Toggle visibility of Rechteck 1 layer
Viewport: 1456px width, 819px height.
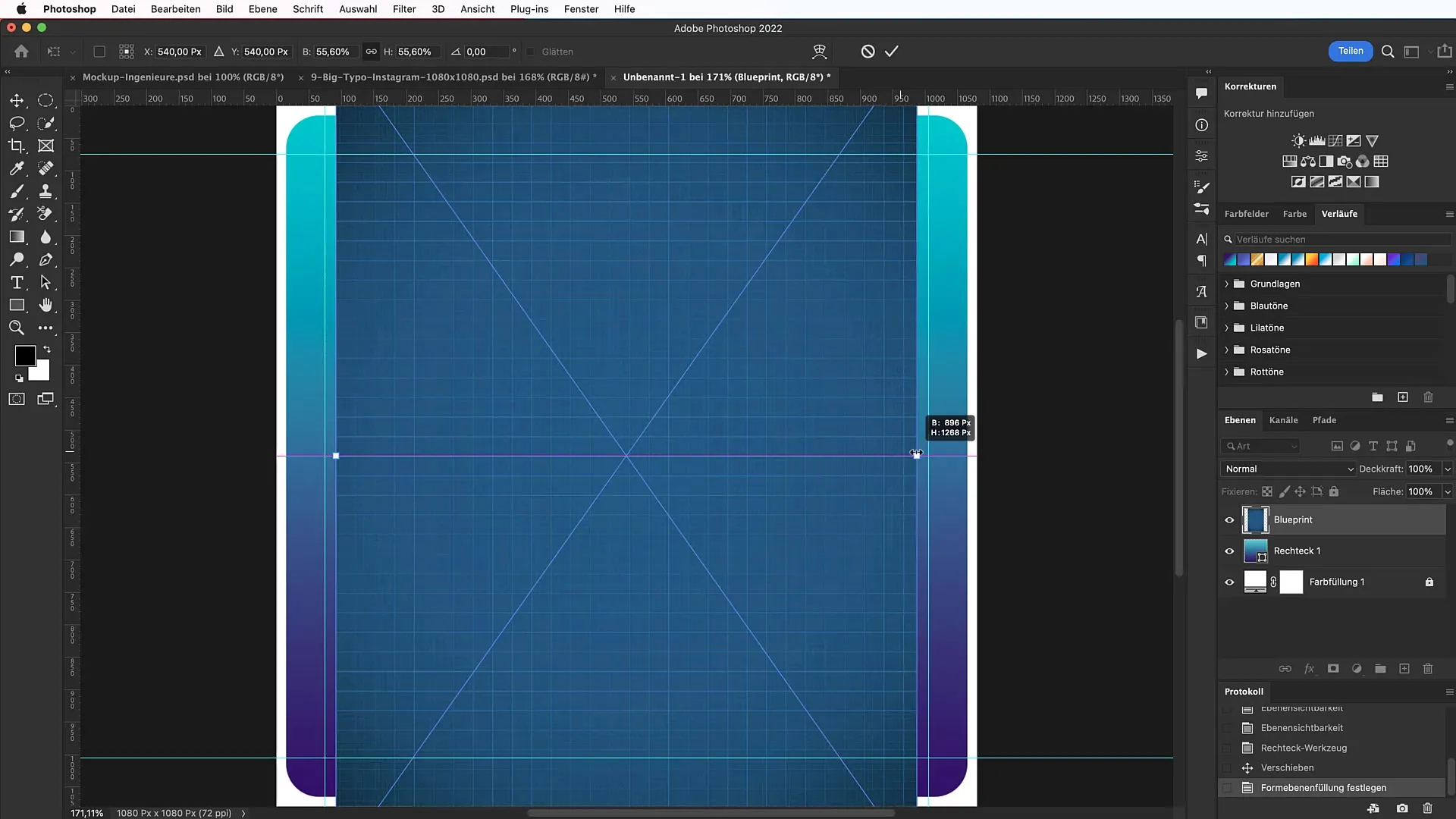click(1230, 550)
